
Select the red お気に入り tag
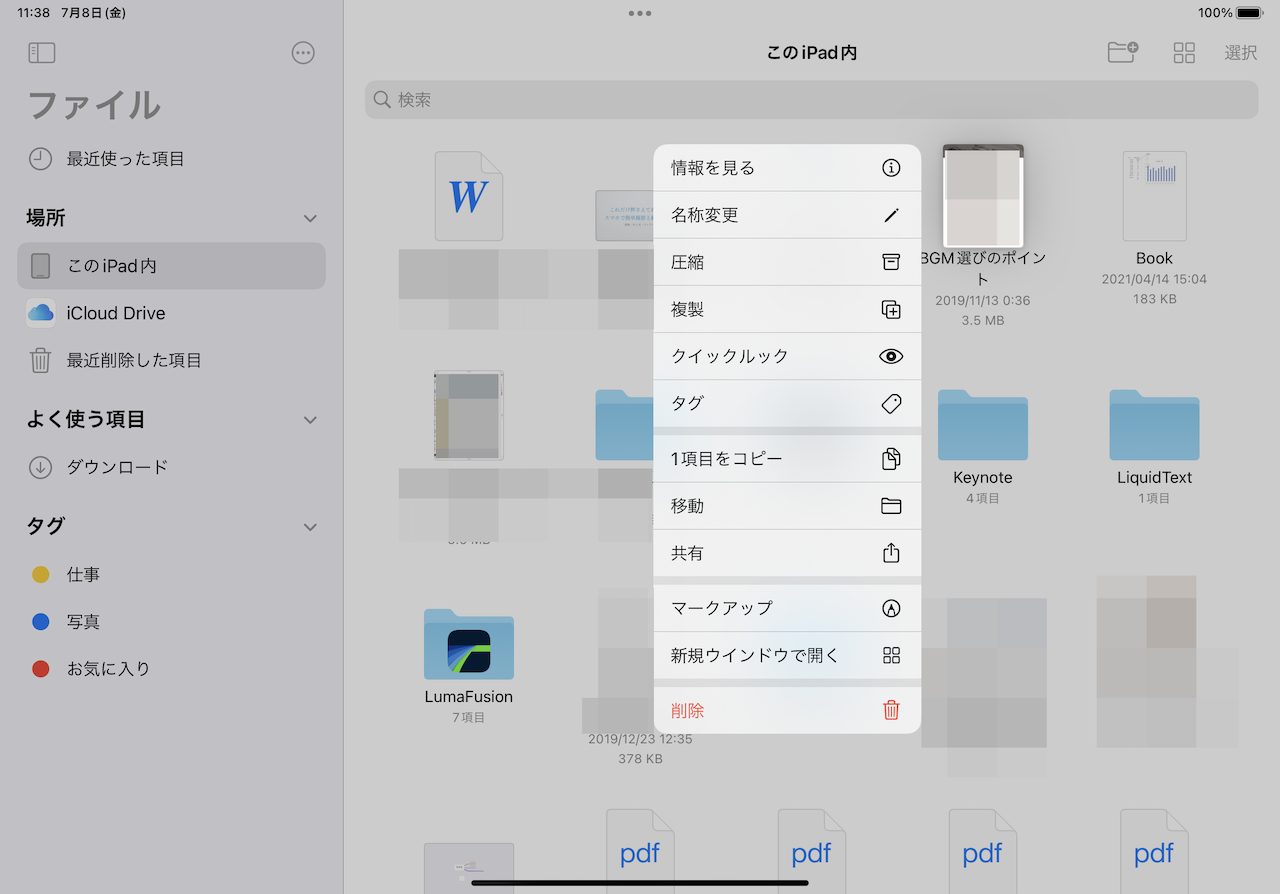click(41, 669)
